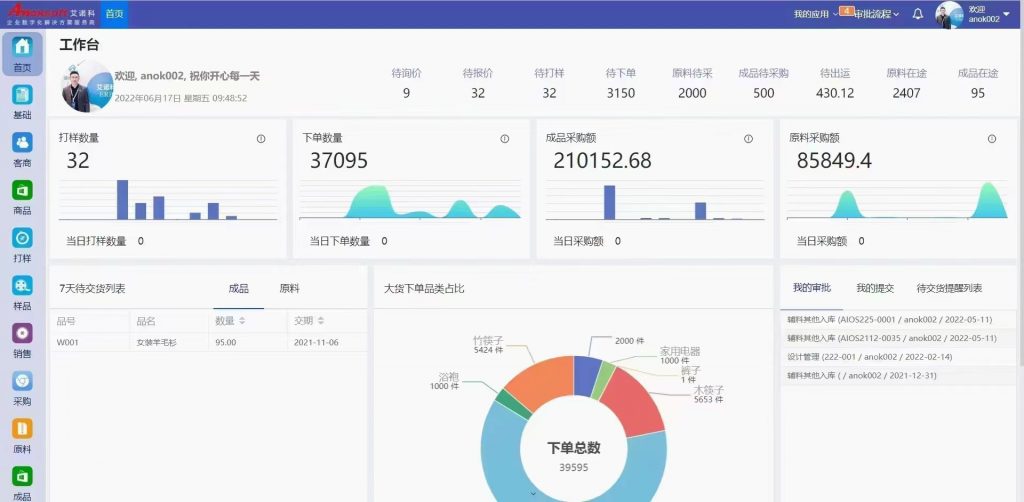
Task: Open the 样品 sidebar module
Action: [x=22, y=291]
